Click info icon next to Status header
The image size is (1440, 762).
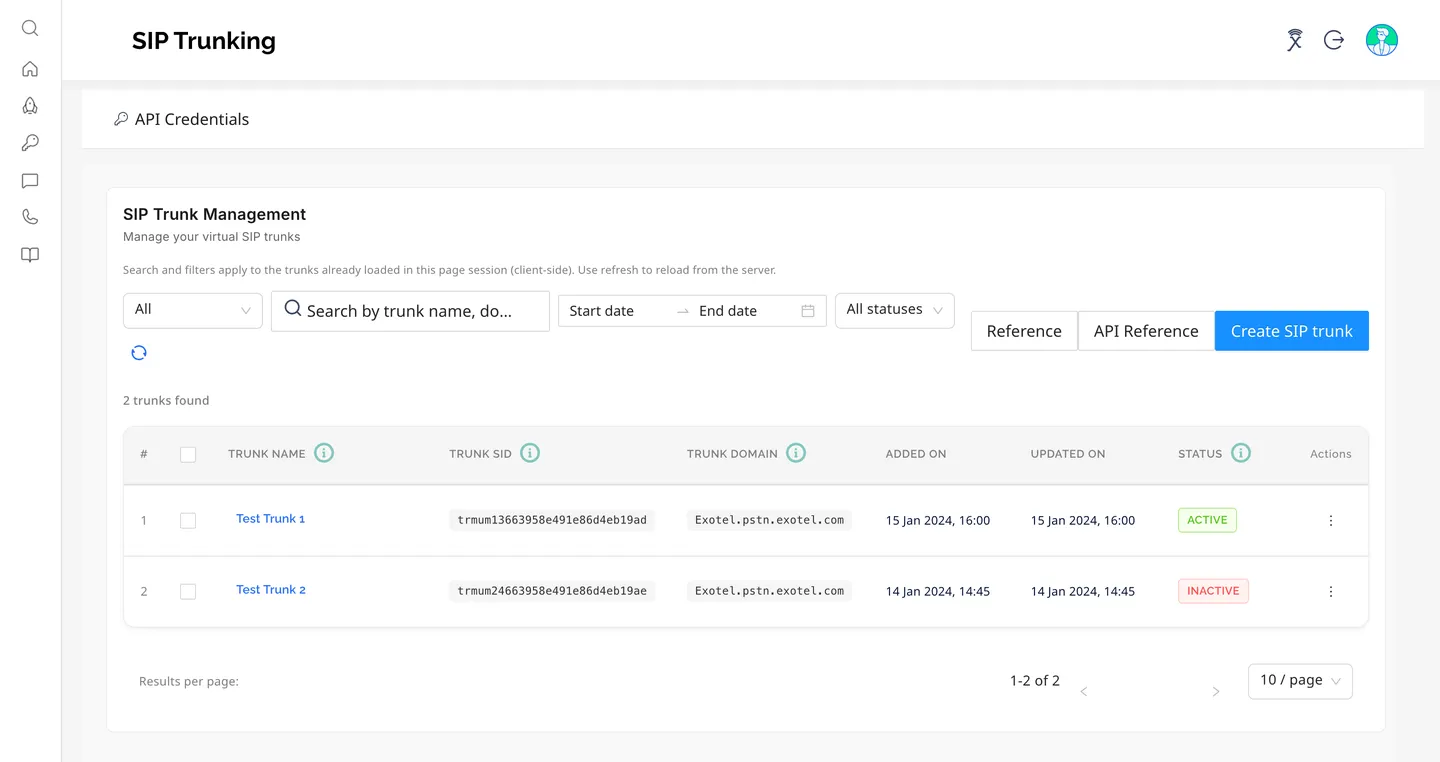1241,453
